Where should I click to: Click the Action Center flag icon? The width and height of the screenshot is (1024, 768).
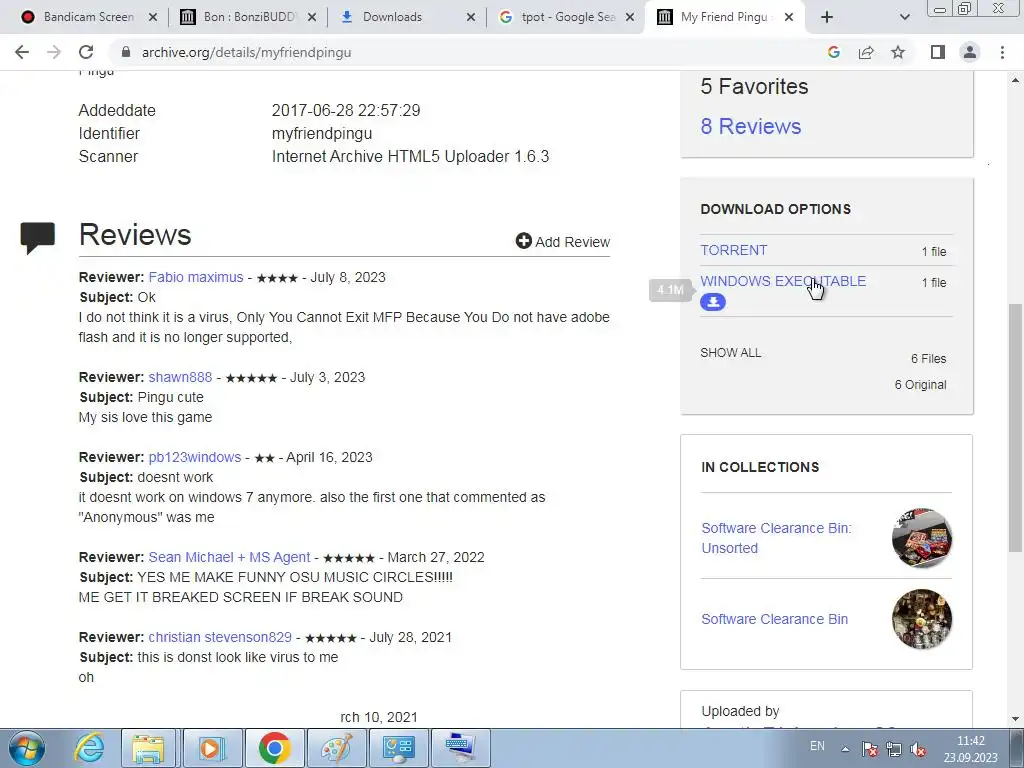(x=869, y=749)
